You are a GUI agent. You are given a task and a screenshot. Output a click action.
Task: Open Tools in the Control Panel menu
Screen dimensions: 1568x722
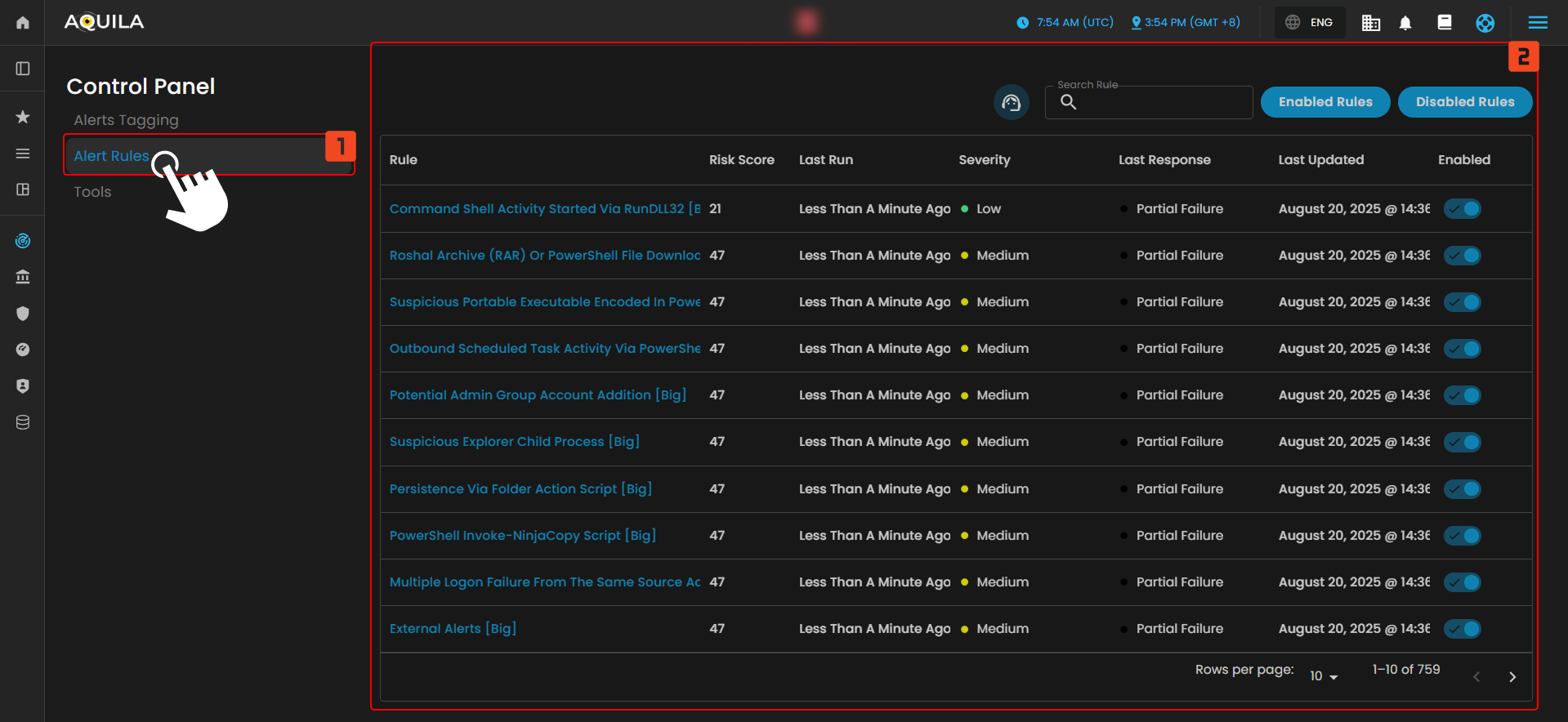point(92,192)
